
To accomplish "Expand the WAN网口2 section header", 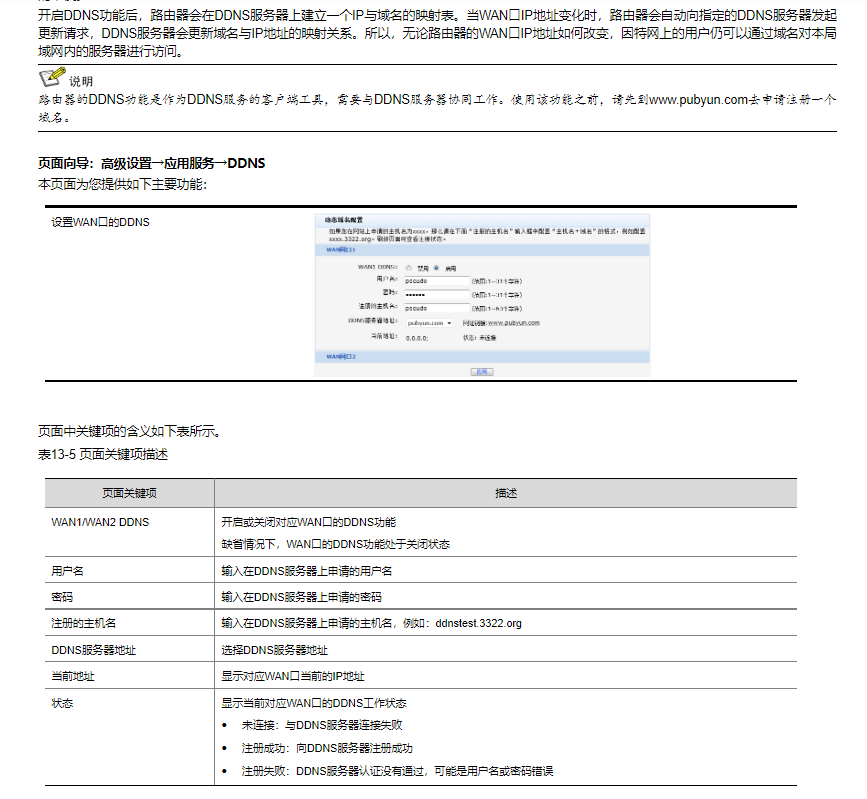I will click(x=482, y=357).
